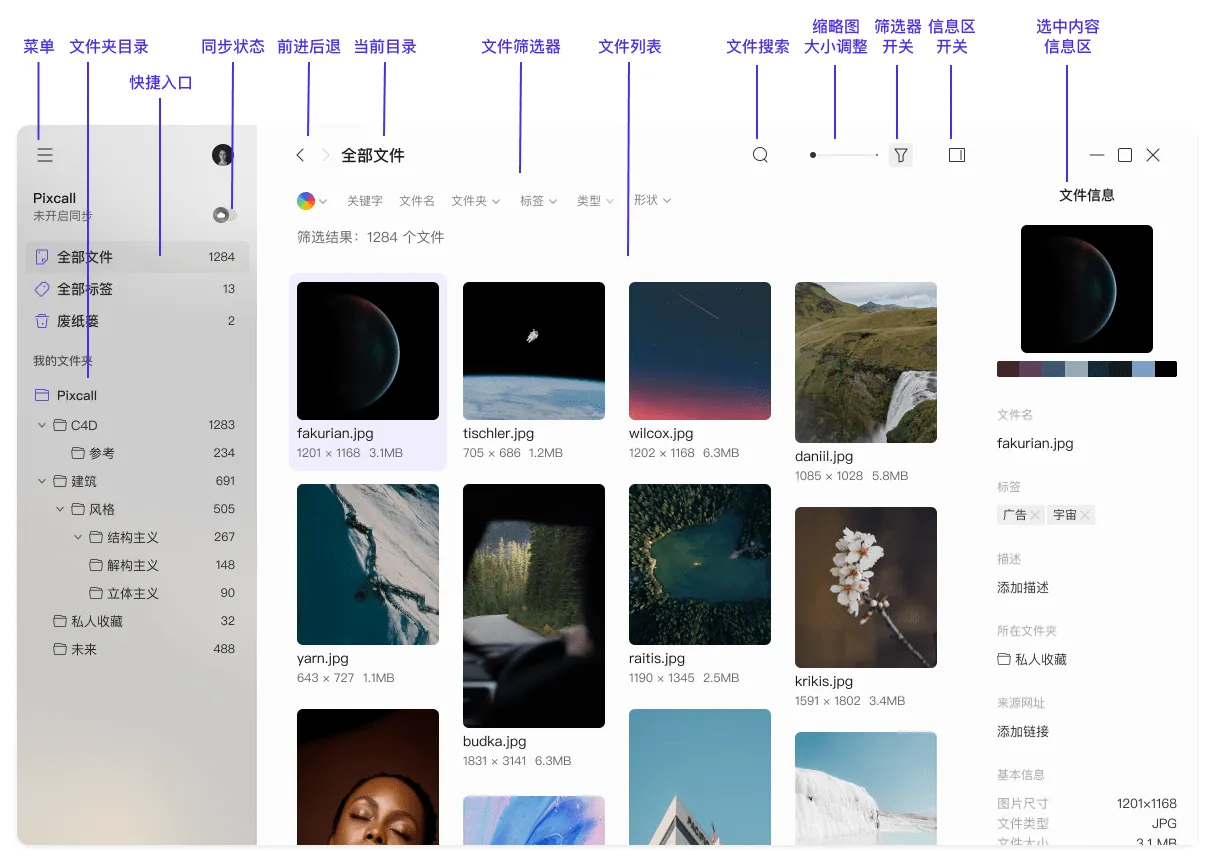The height and width of the screenshot is (866, 1215).
Task: Open 废纸篓 trash in the sidebar
Action: click(77, 321)
